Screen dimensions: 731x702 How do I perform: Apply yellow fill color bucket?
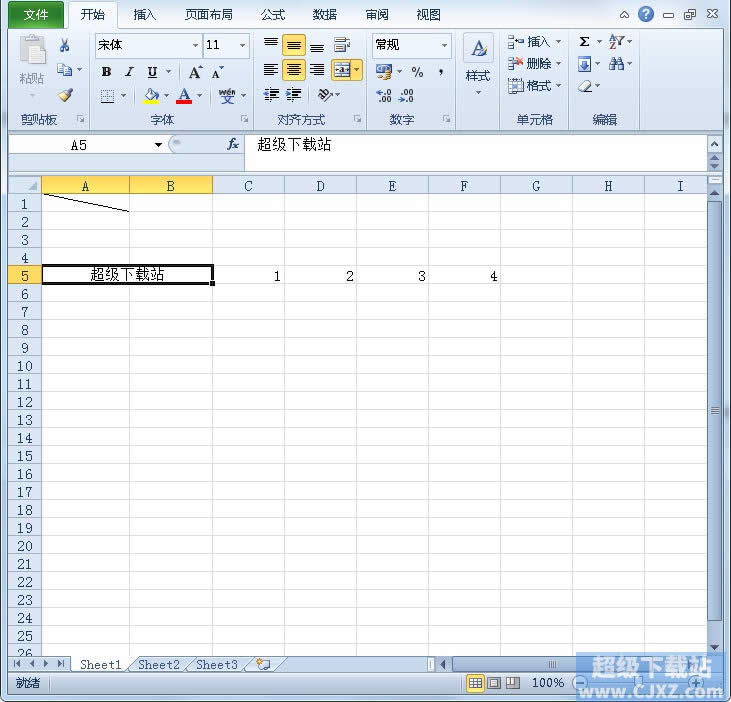(151, 96)
